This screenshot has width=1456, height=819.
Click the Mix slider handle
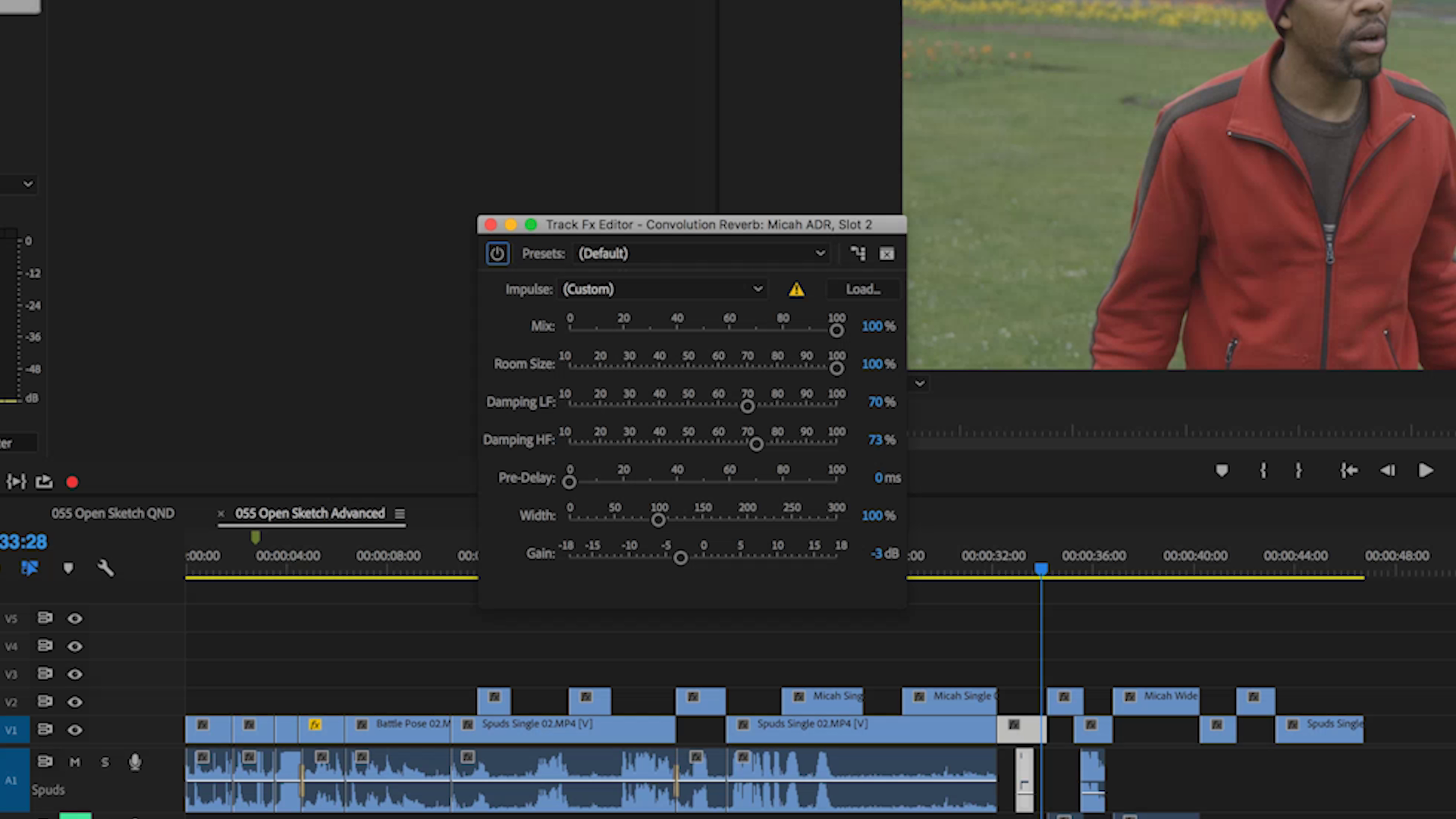pyautogui.click(x=836, y=331)
